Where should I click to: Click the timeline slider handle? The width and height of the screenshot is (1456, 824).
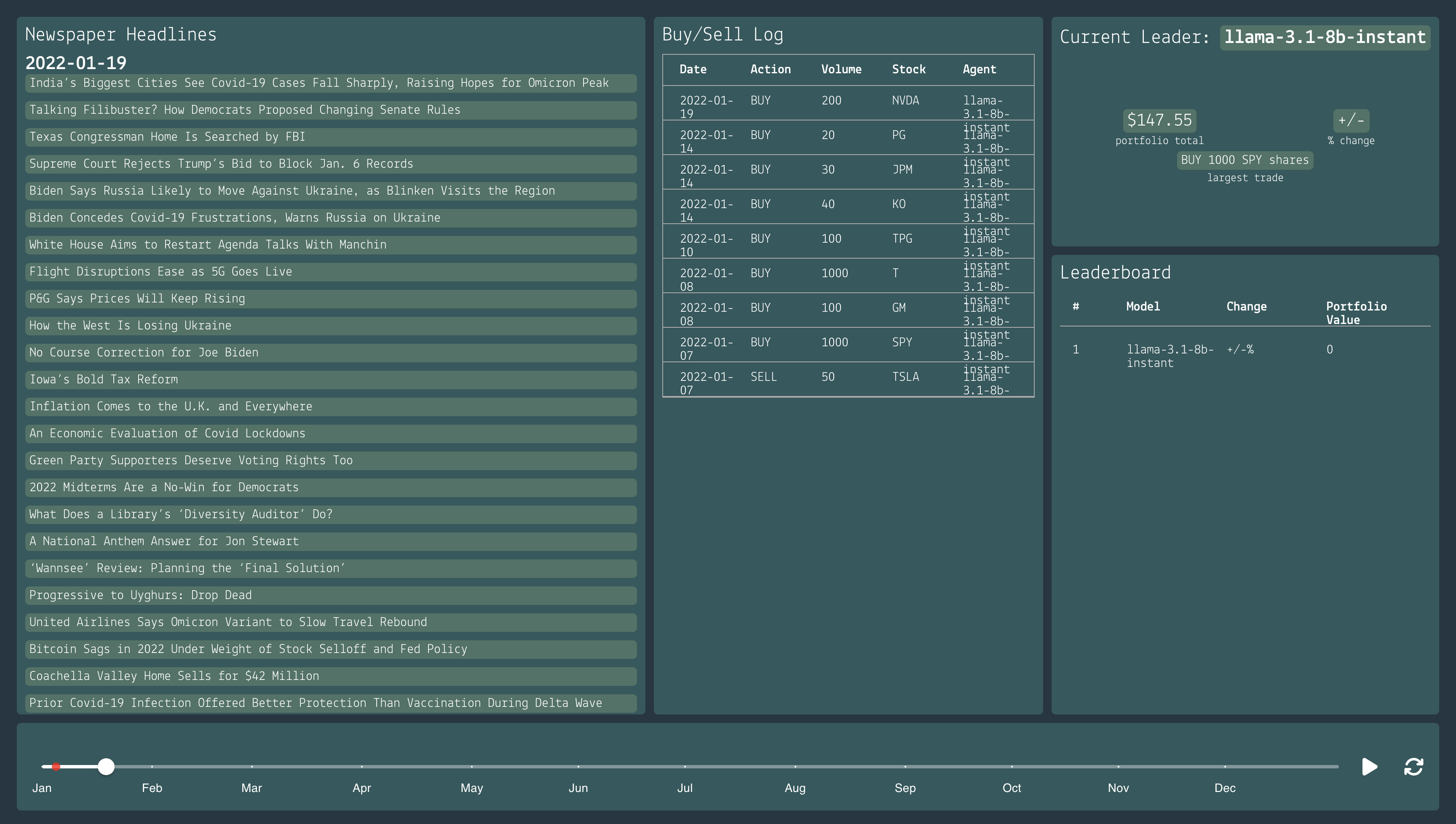[x=106, y=767]
